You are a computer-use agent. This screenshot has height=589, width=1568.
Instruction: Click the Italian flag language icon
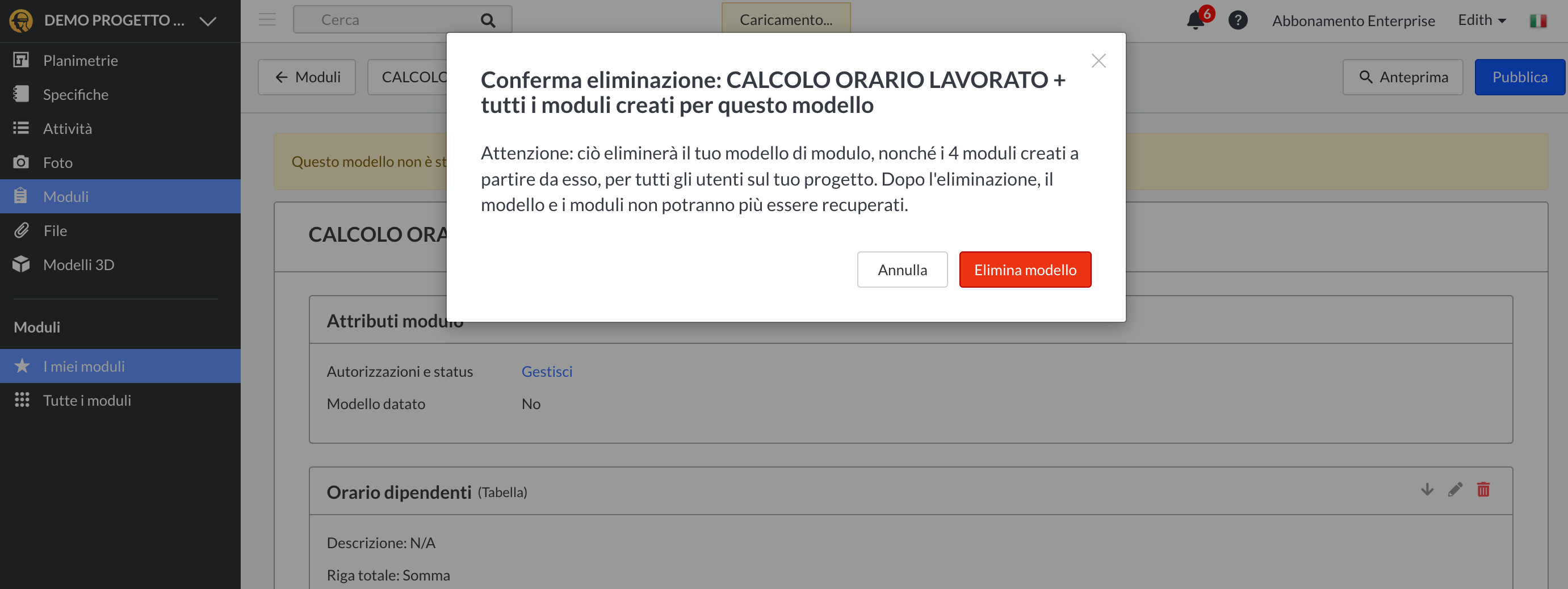[x=1537, y=20]
